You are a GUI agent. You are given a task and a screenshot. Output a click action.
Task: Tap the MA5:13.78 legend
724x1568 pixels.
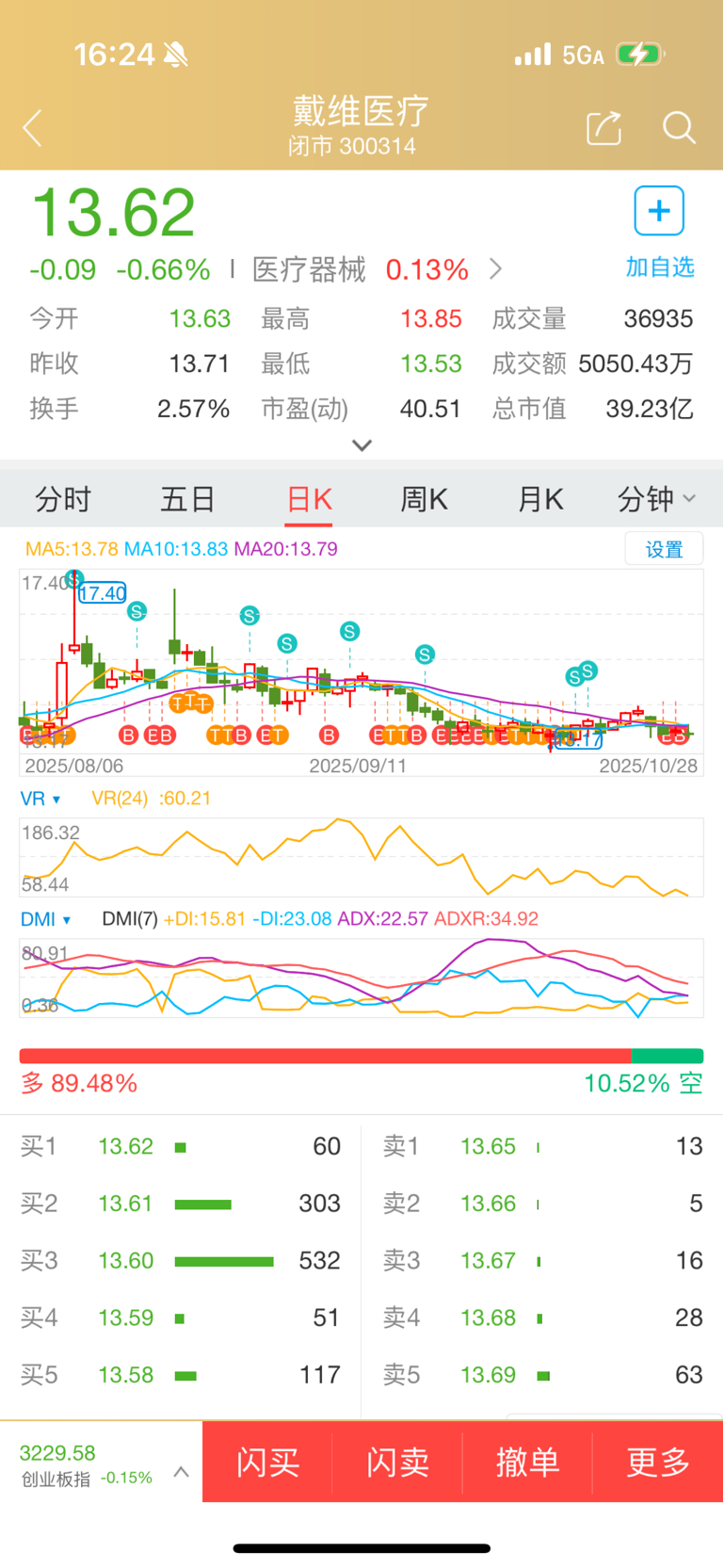(72, 549)
